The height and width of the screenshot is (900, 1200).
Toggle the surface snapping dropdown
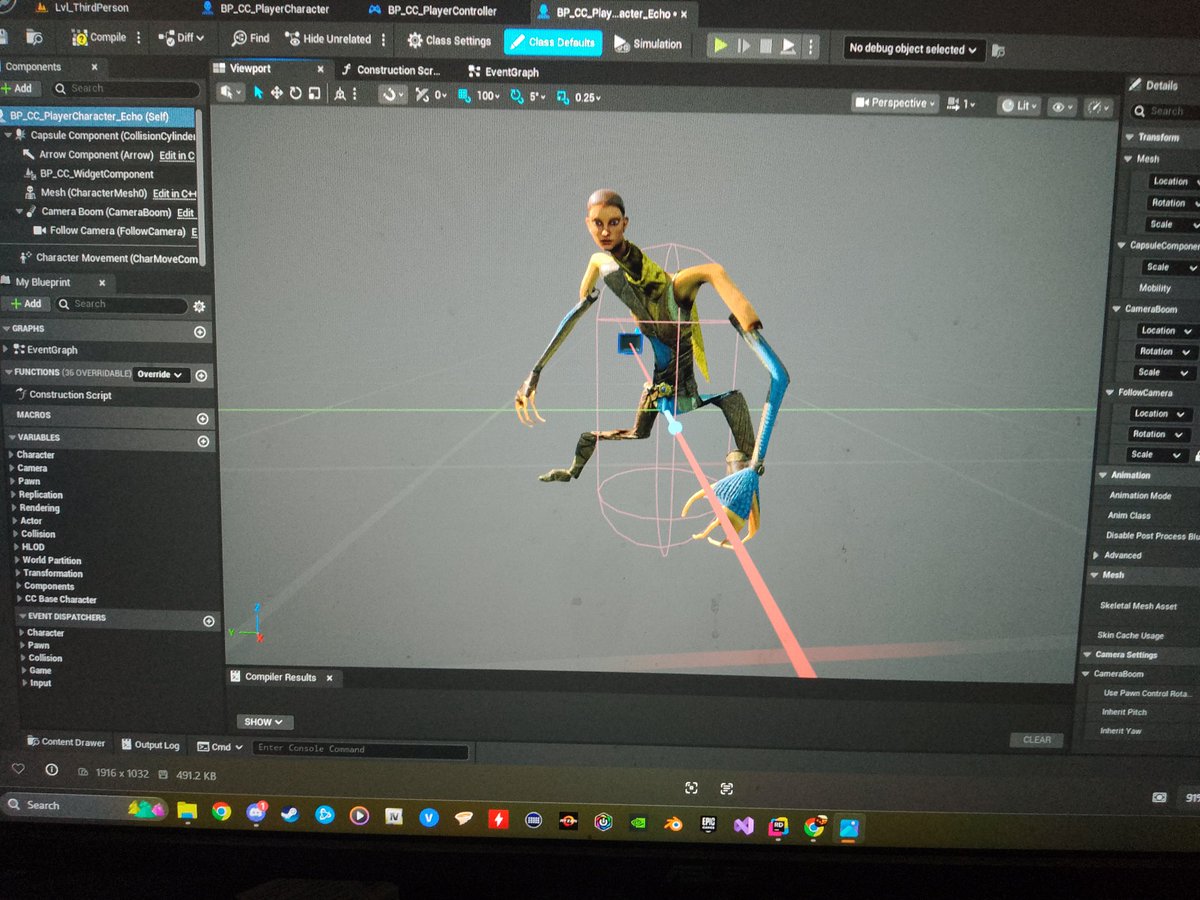coord(393,96)
